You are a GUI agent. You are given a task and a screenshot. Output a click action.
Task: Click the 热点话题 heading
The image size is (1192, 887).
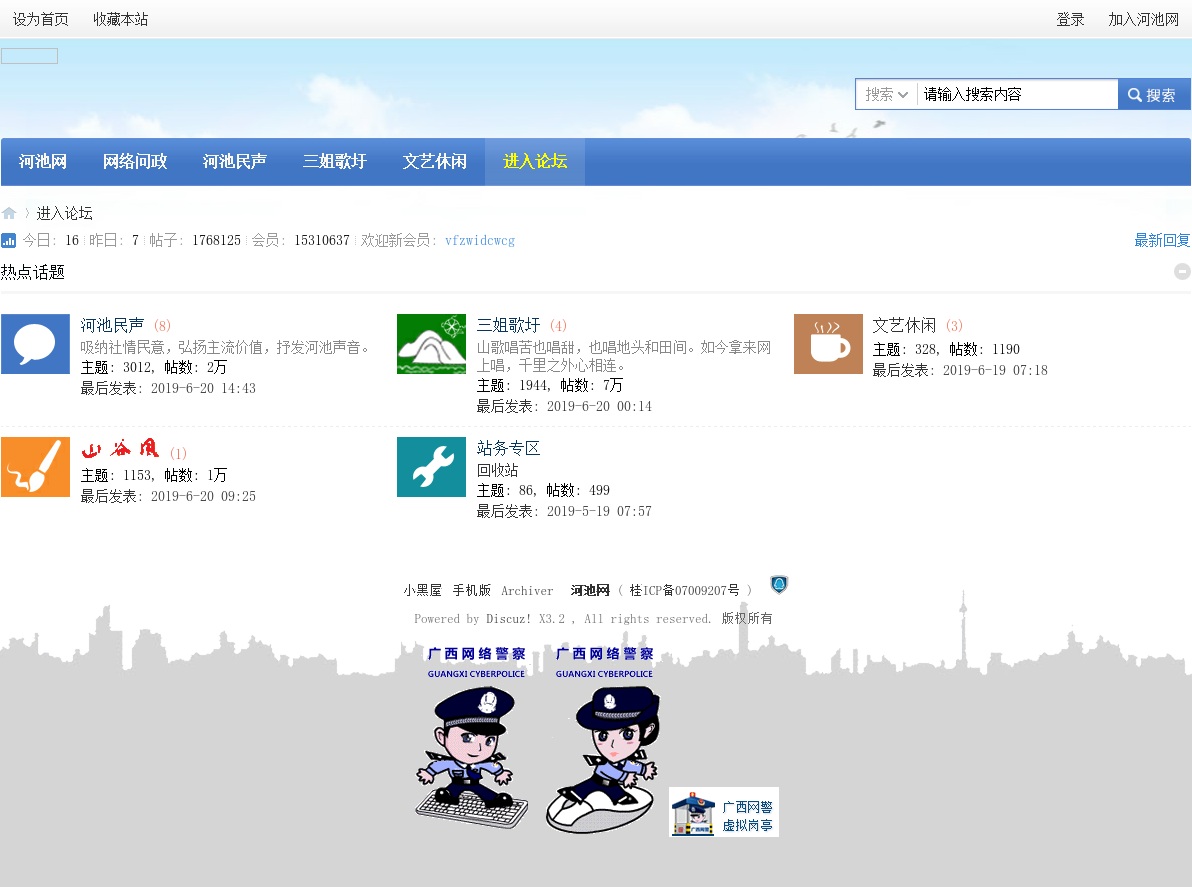(x=33, y=272)
